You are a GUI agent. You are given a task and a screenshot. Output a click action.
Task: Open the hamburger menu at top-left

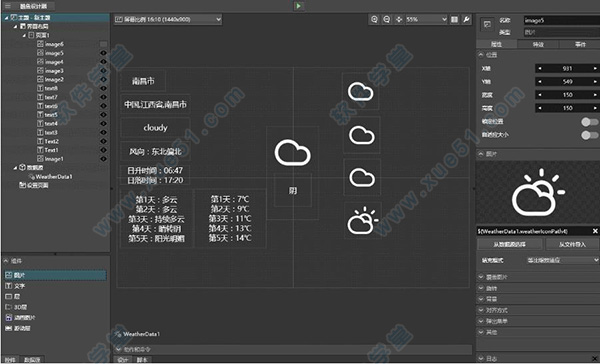[8, 6]
